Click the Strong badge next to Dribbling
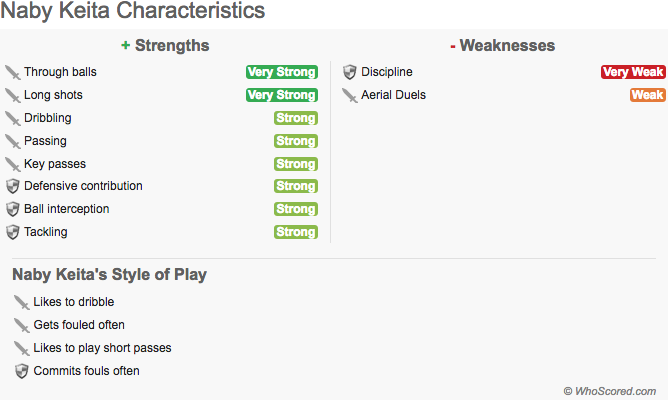 (296, 118)
